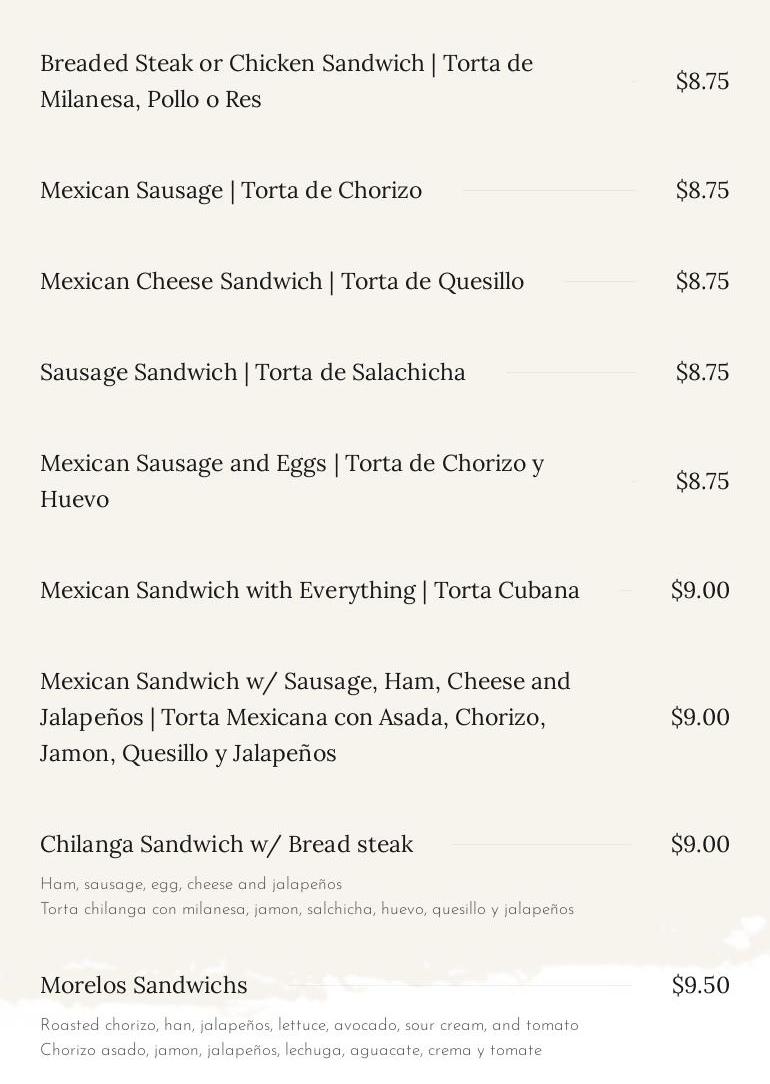Image resolution: width=770 pixels, height=1084 pixels.
Task: Open the Torta Mexicana con Asada item
Action: pyautogui.click(x=305, y=717)
